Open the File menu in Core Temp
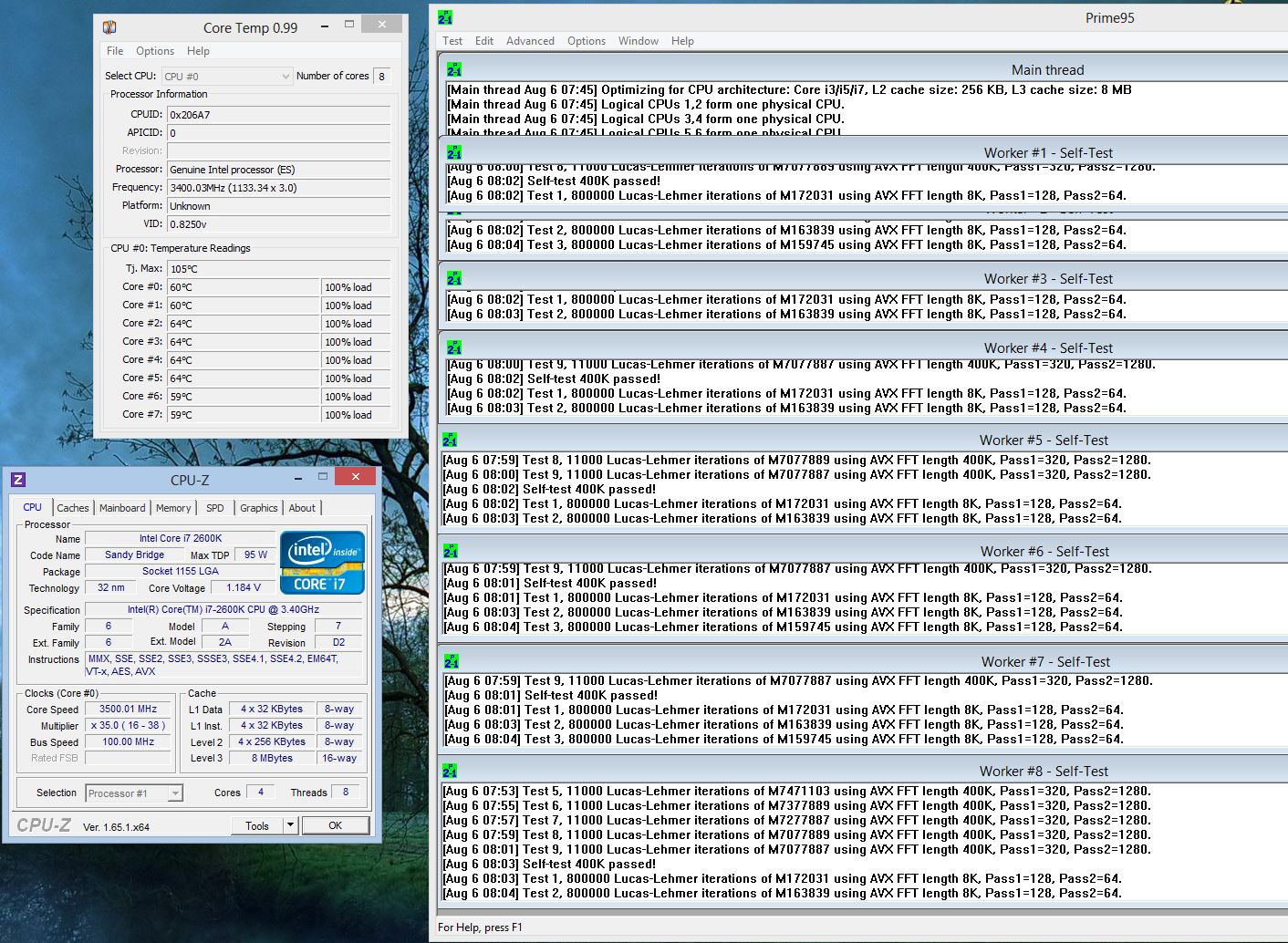The height and width of the screenshot is (943, 1288). tap(115, 51)
